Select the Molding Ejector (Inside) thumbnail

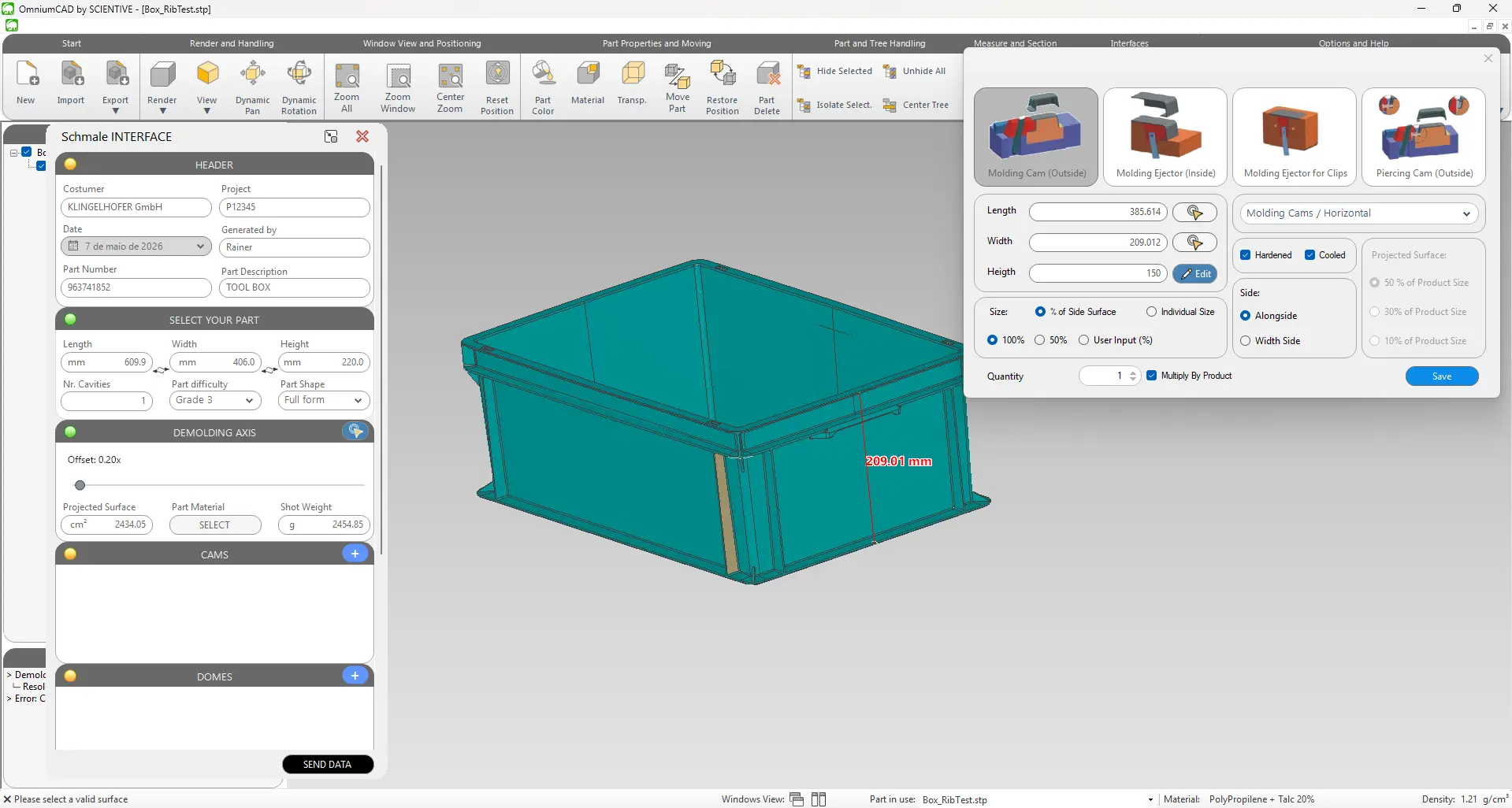point(1165,136)
